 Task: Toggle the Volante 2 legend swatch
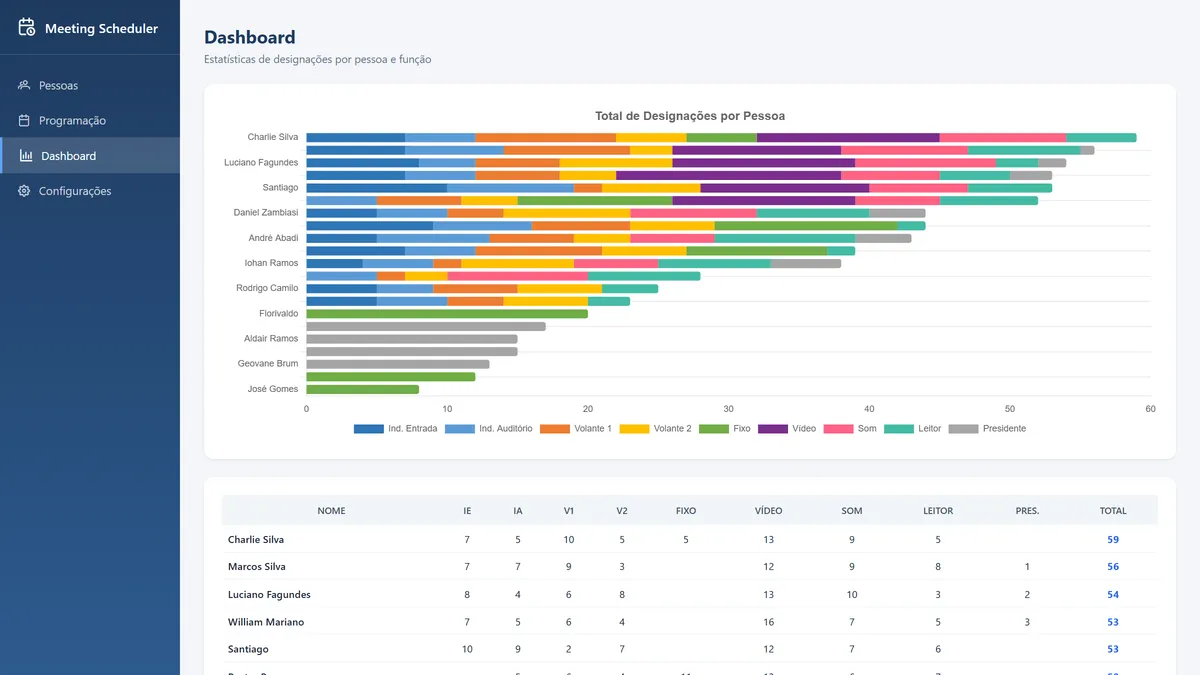(x=634, y=429)
